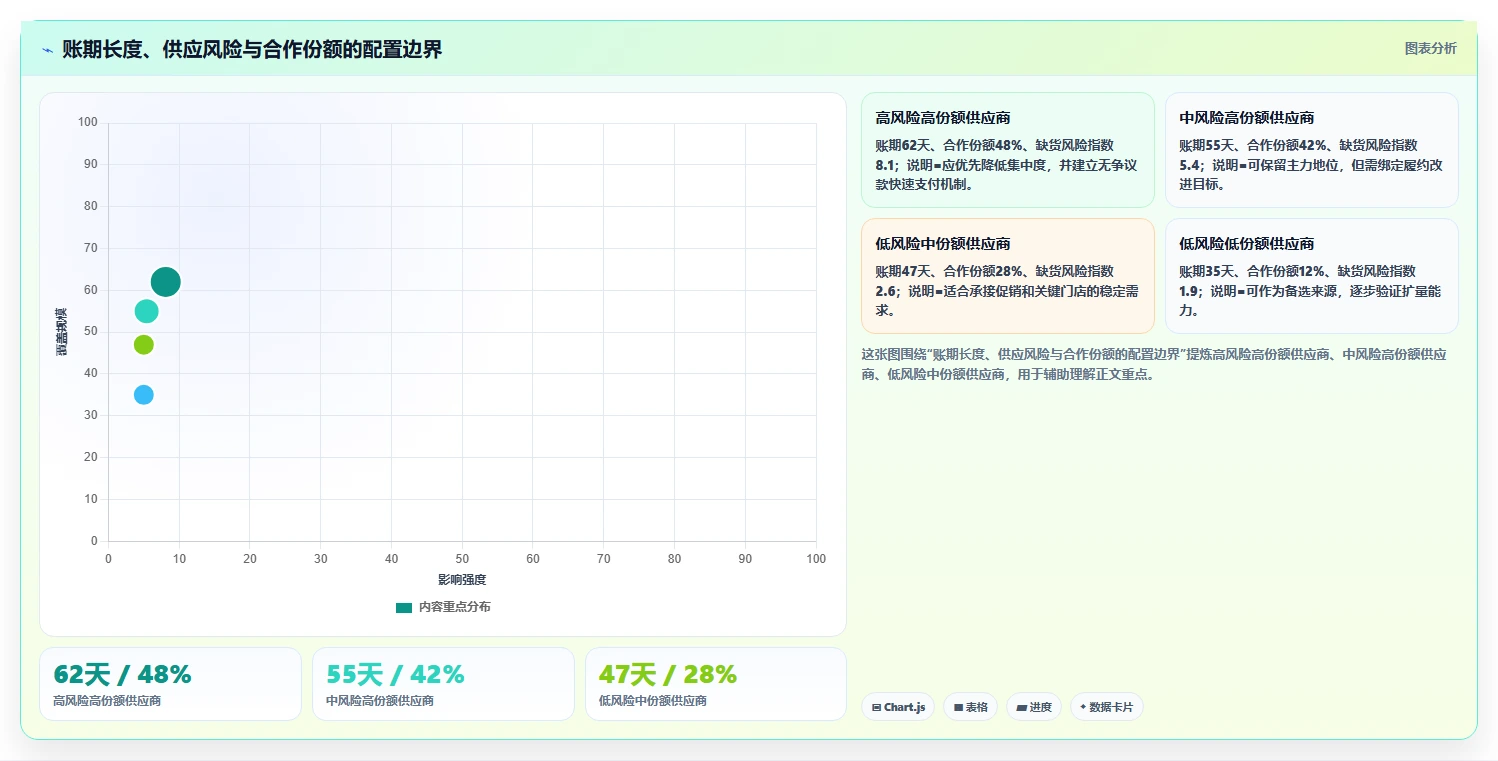The width and height of the screenshot is (1498, 761).
Task: Click the Chart.js tag chip
Action: [898, 707]
